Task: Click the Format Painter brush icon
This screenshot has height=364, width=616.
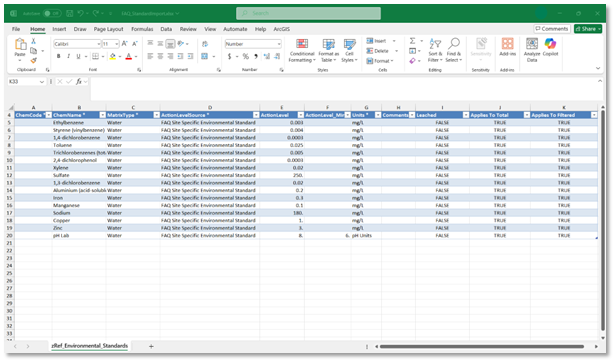Action: coord(33,60)
